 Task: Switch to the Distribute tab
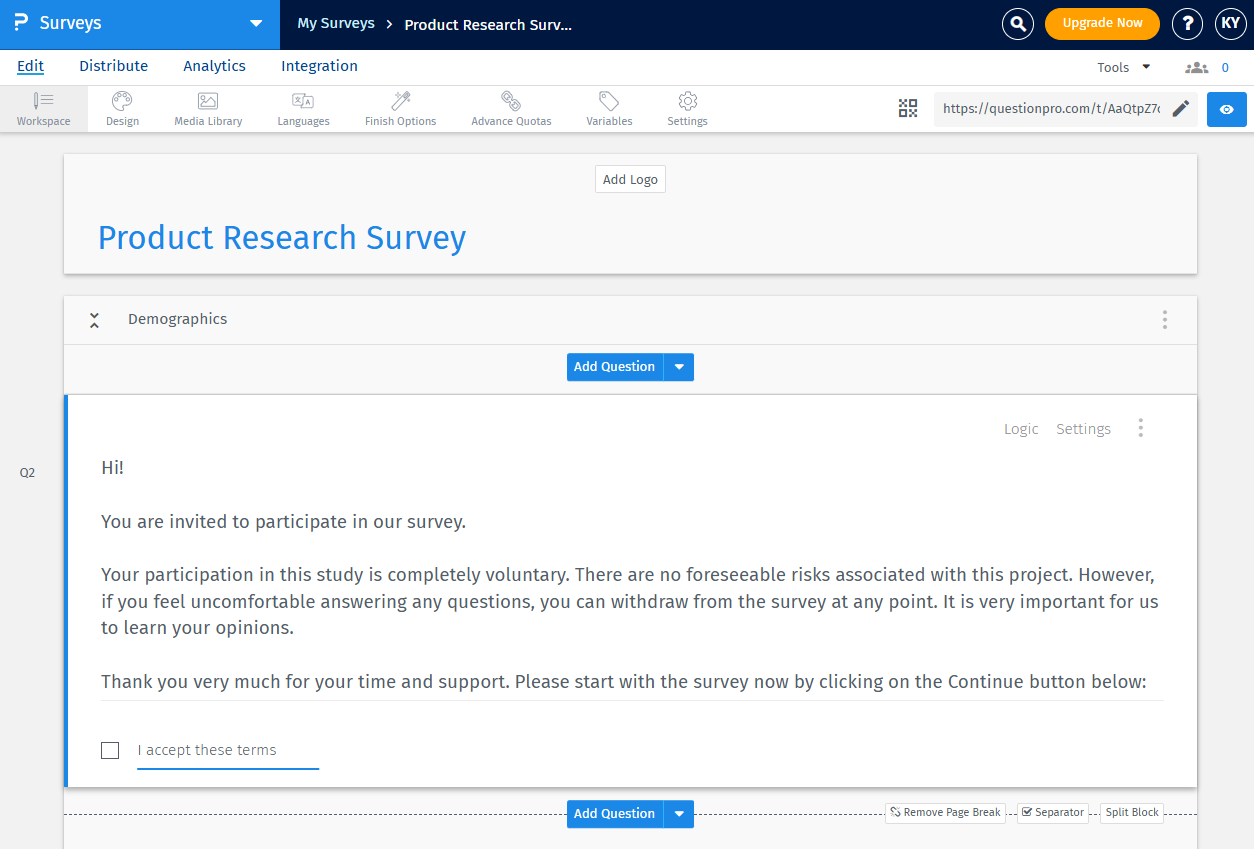(x=113, y=66)
